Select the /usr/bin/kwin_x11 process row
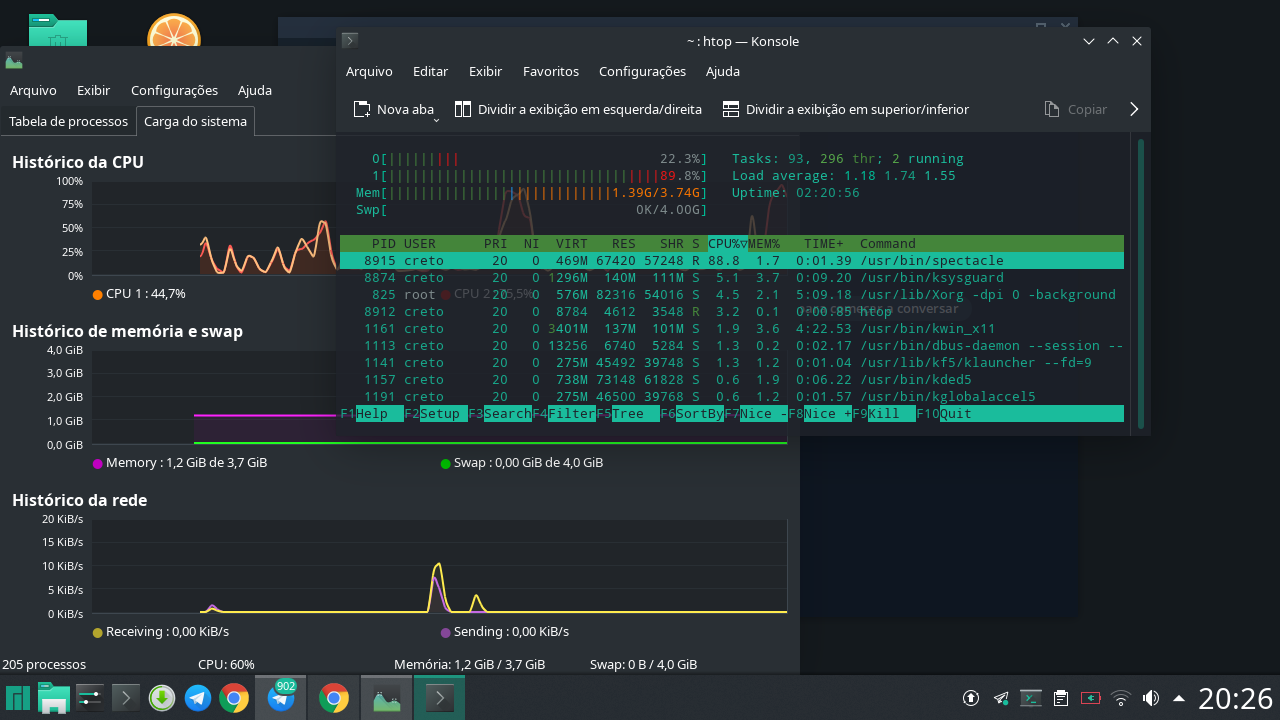Screen dimensions: 1280x720 point(732,329)
